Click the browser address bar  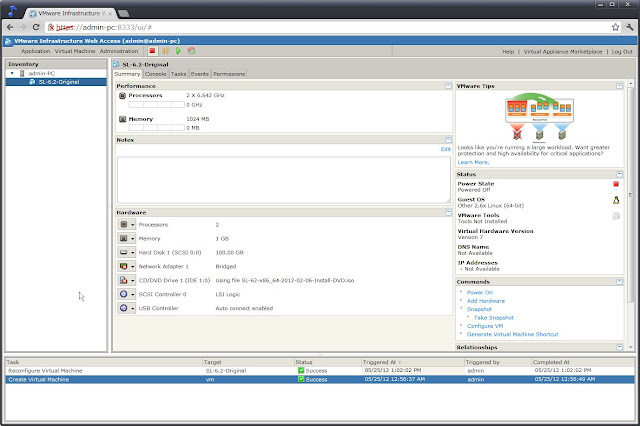329,27
